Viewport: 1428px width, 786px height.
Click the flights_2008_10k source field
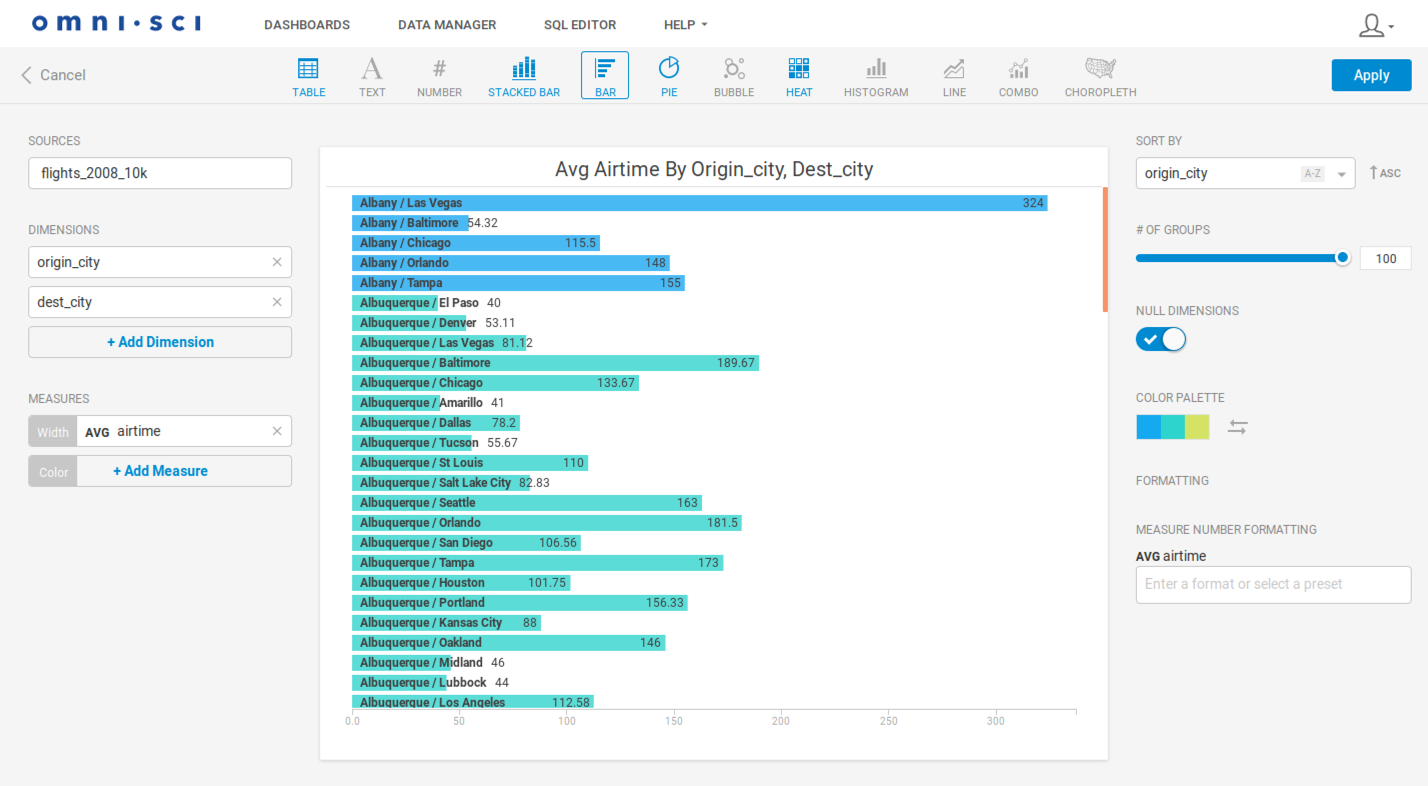(x=160, y=173)
